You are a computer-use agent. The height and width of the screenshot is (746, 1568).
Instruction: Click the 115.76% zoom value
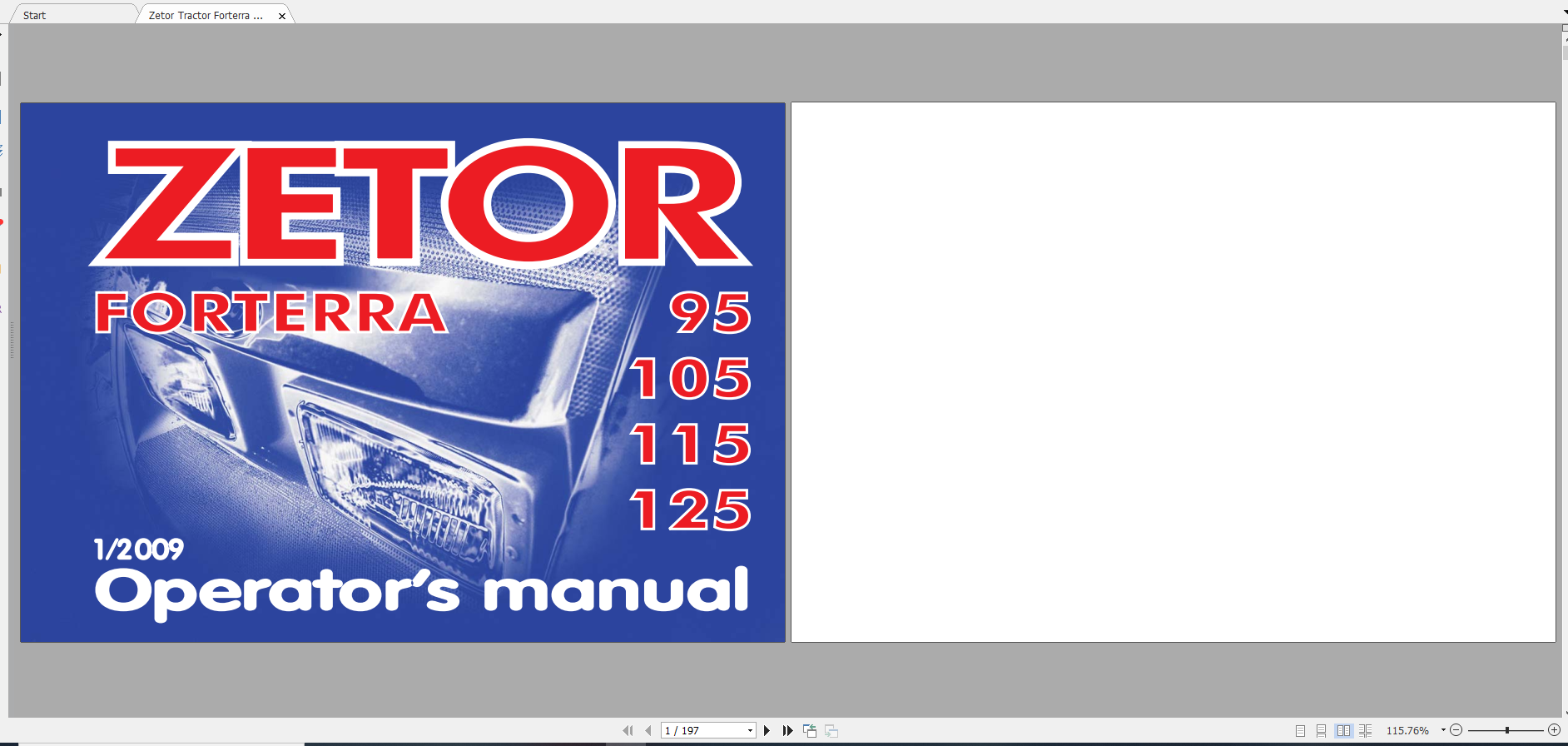[1407, 730]
